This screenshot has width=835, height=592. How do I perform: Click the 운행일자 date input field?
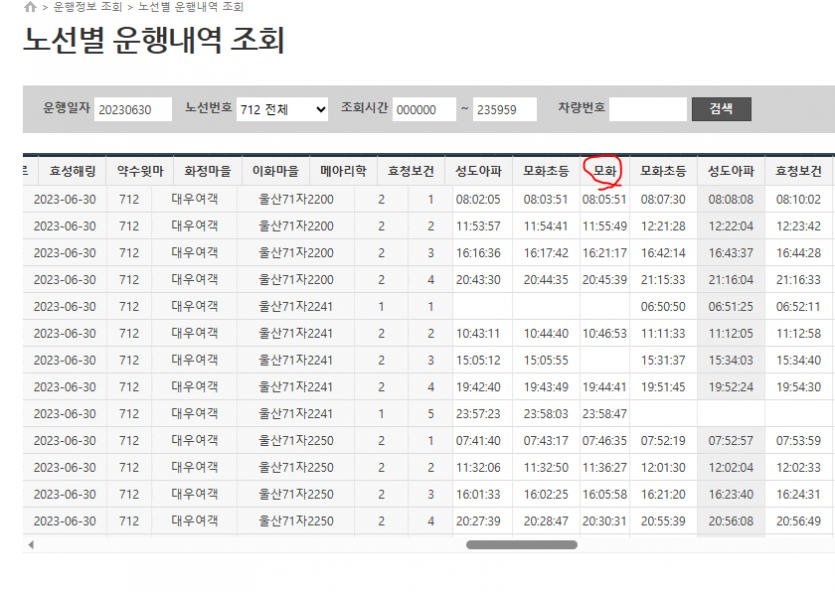133,109
